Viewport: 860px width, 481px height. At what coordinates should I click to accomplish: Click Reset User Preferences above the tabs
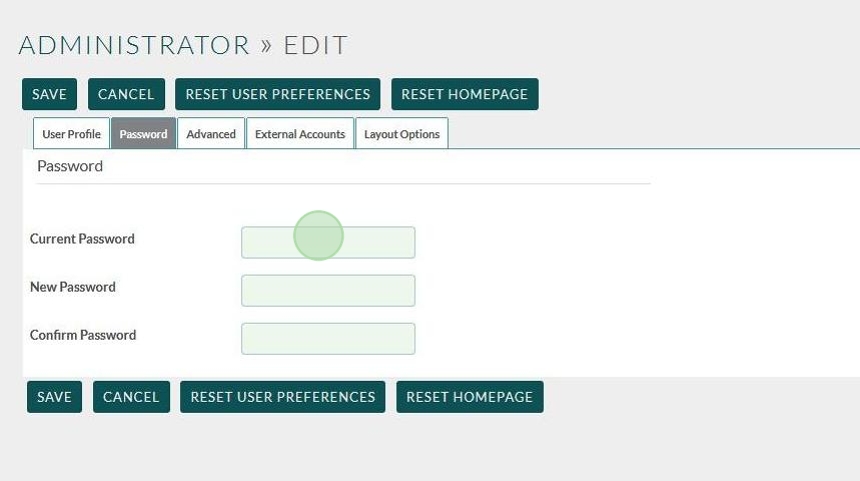click(278, 94)
